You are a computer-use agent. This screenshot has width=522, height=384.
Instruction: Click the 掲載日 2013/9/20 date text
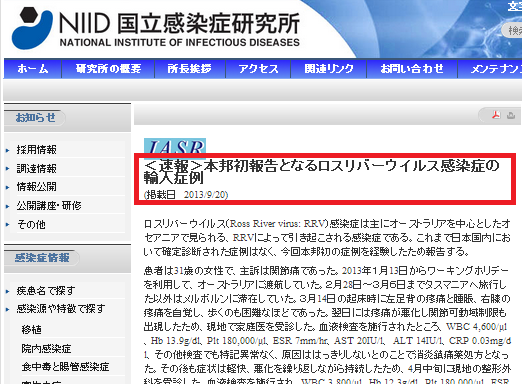point(186,195)
